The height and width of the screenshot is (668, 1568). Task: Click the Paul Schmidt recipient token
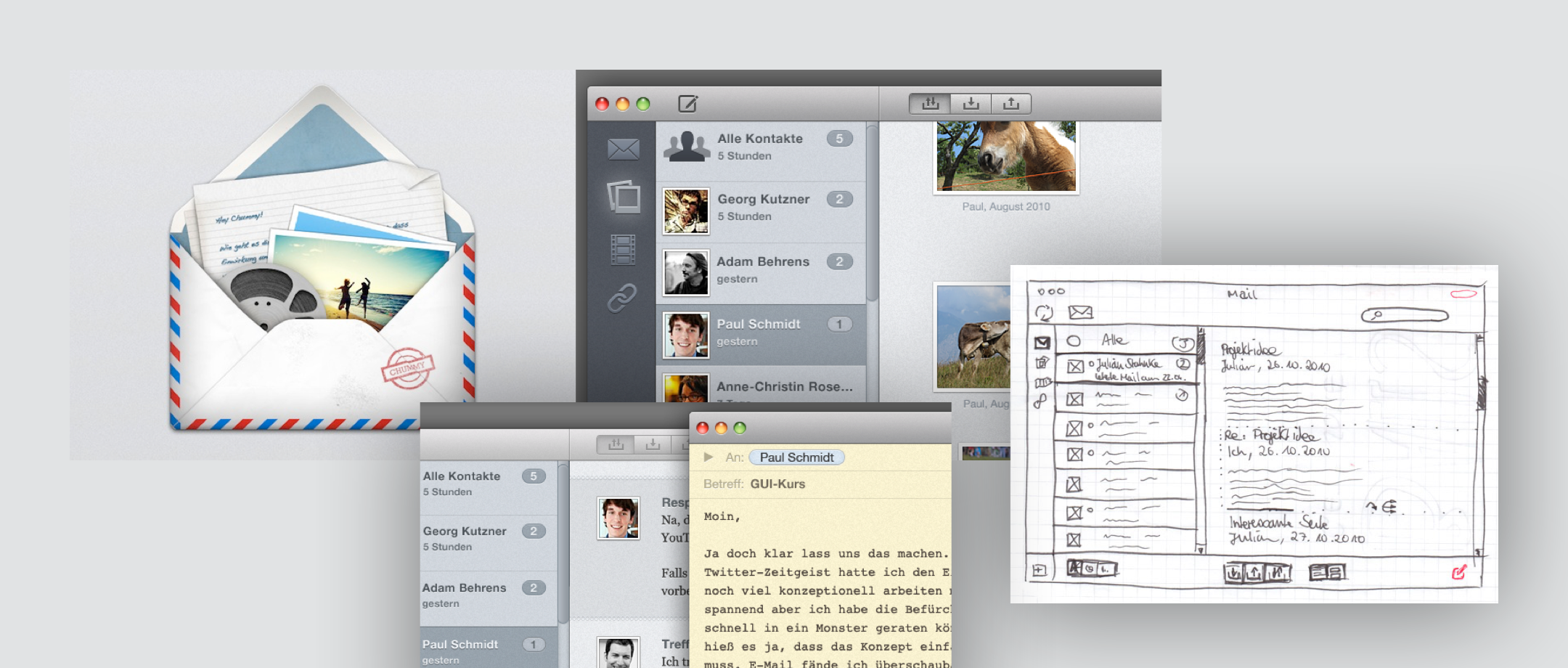pos(796,457)
